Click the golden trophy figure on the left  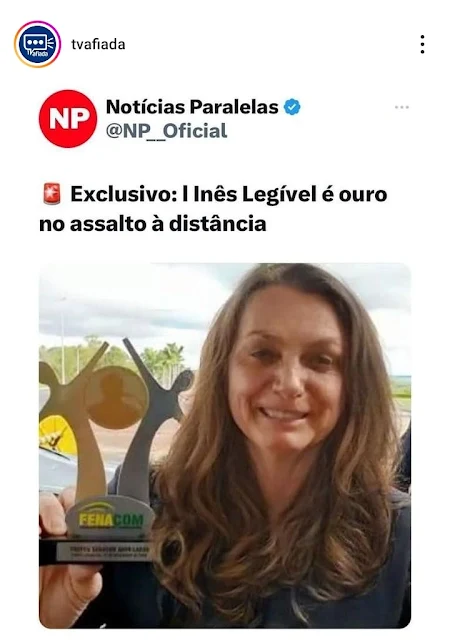76,420
